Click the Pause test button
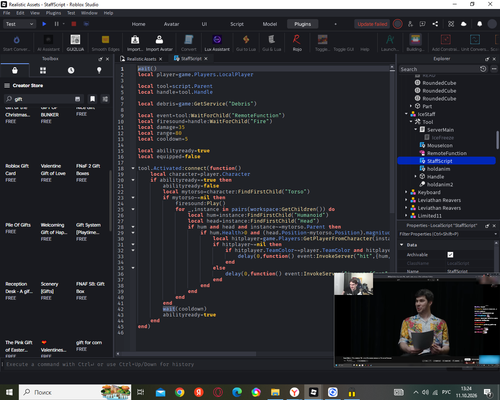Viewport: 500px width, 400px height. 56,24
